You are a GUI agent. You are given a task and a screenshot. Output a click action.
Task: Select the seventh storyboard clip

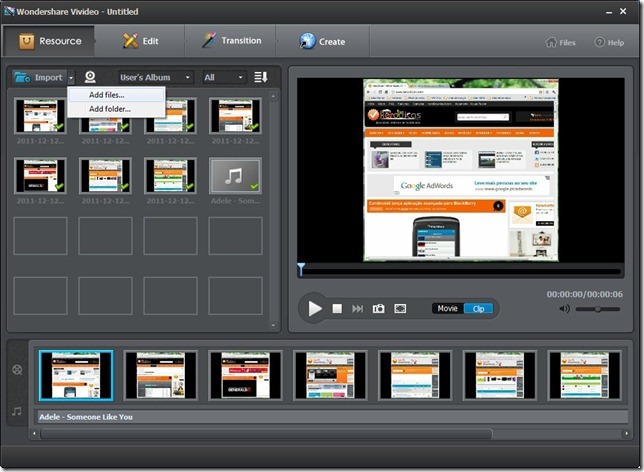(x=585, y=375)
